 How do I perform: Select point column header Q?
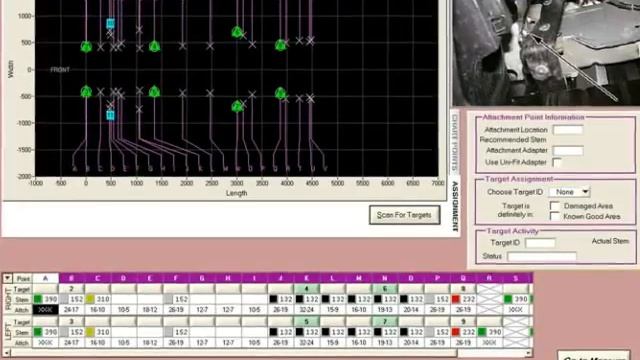[x=463, y=278]
